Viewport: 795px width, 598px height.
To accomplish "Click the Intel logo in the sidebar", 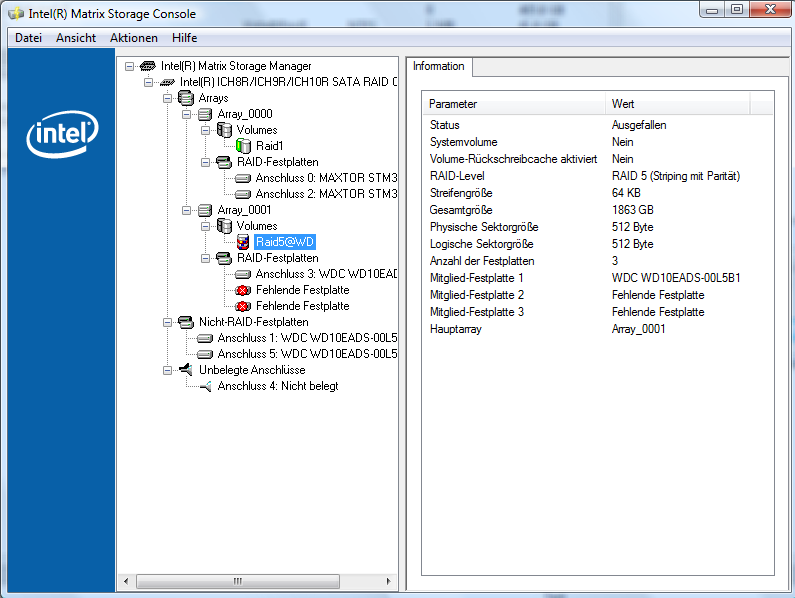I will [x=62, y=134].
